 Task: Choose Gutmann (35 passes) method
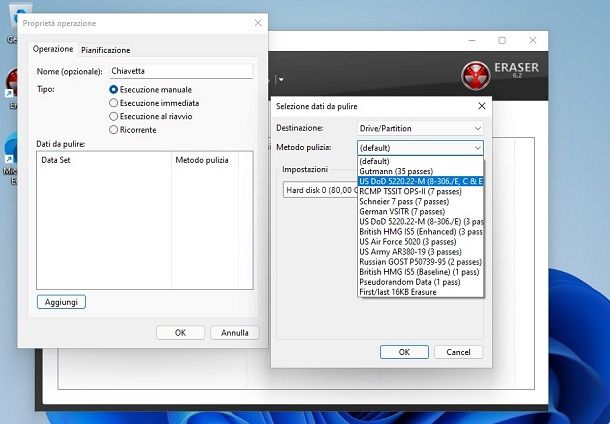tap(420, 171)
